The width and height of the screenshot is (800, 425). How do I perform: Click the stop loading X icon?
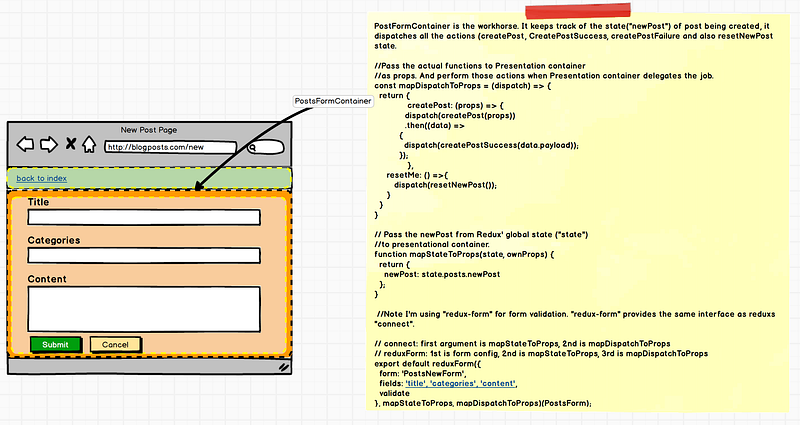(x=70, y=144)
